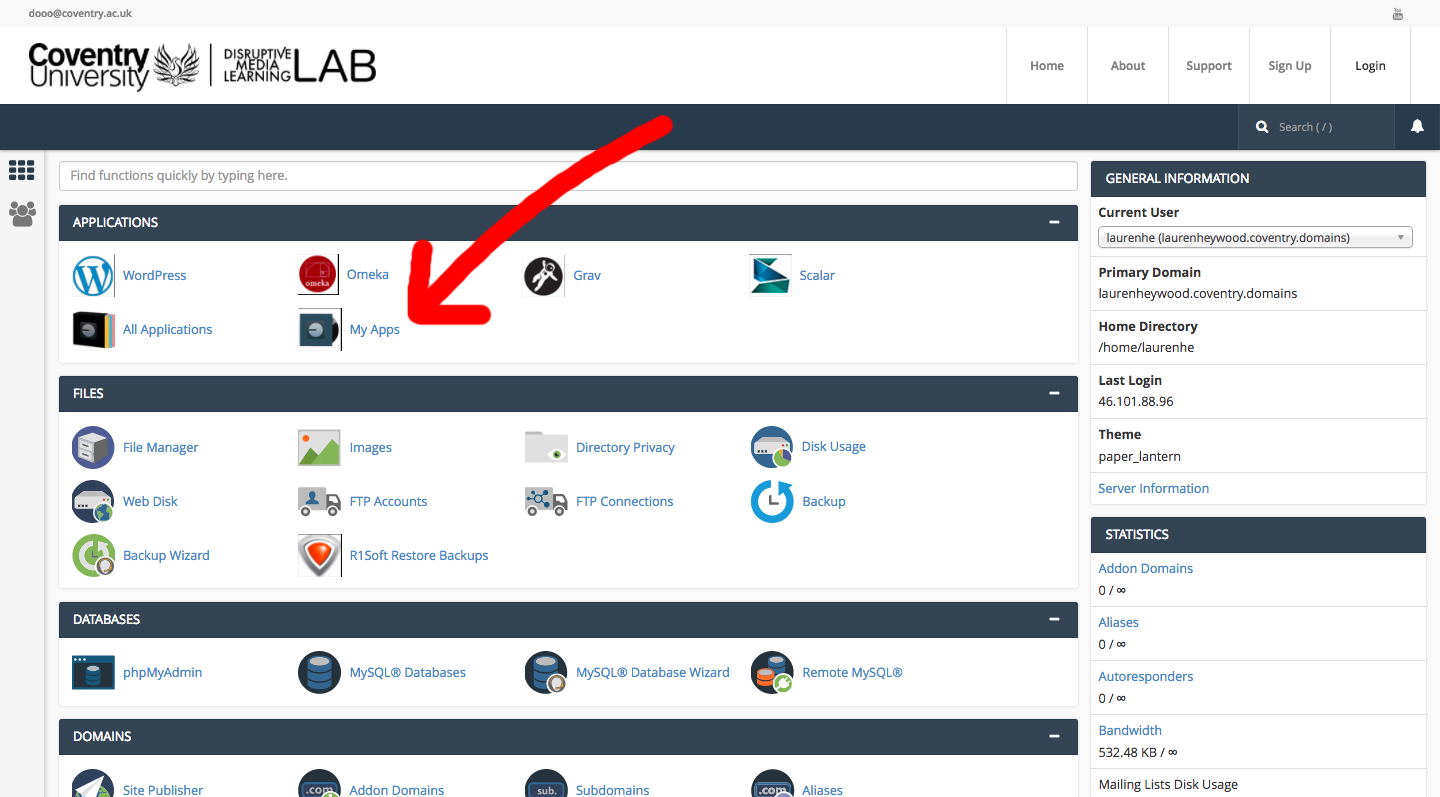1440x797 pixels.
Task: Open the FTP Accounts truck icon
Action: [319, 501]
